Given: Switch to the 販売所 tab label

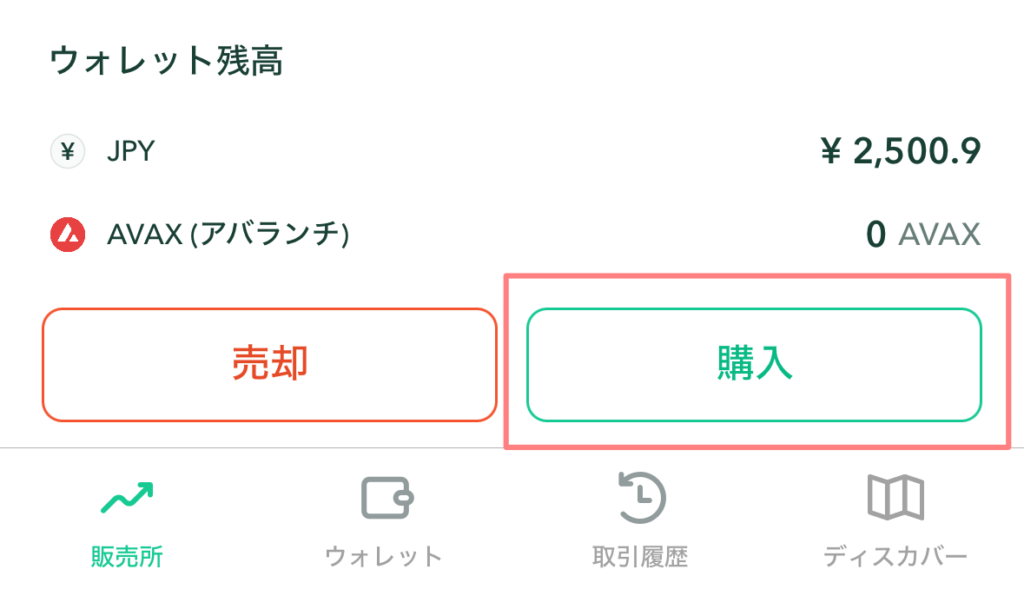Looking at the screenshot, I should pos(127,556).
